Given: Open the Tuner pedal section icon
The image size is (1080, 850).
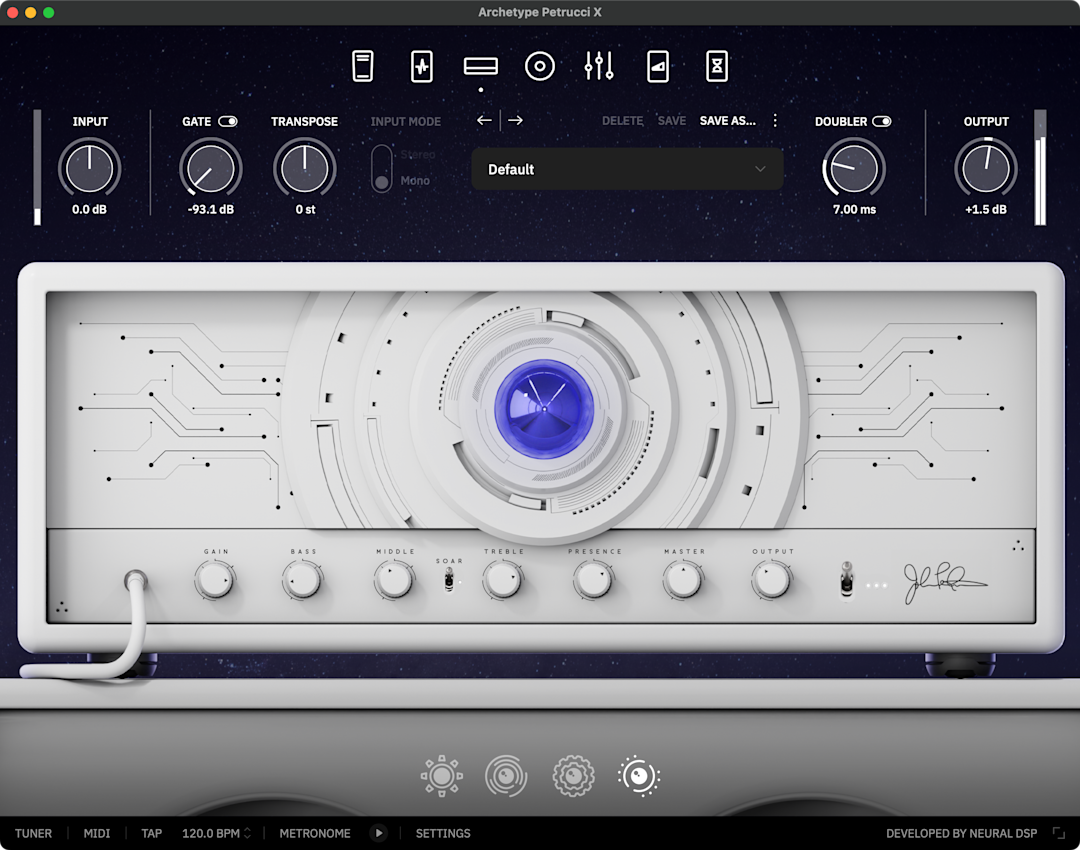Looking at the screenshot, I should [x=362, y=66].
